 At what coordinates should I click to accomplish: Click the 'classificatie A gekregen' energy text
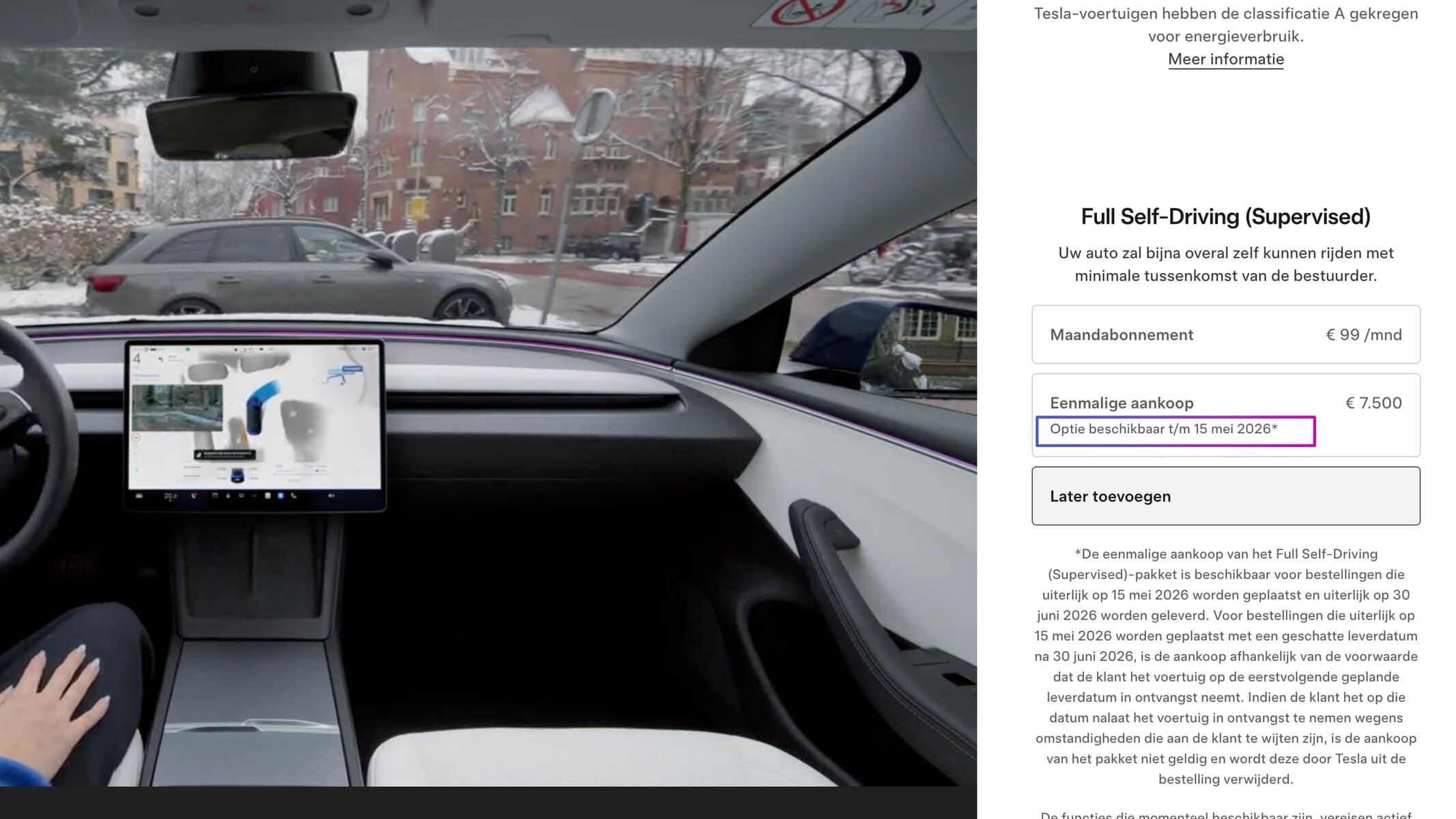pos(1225,25)
